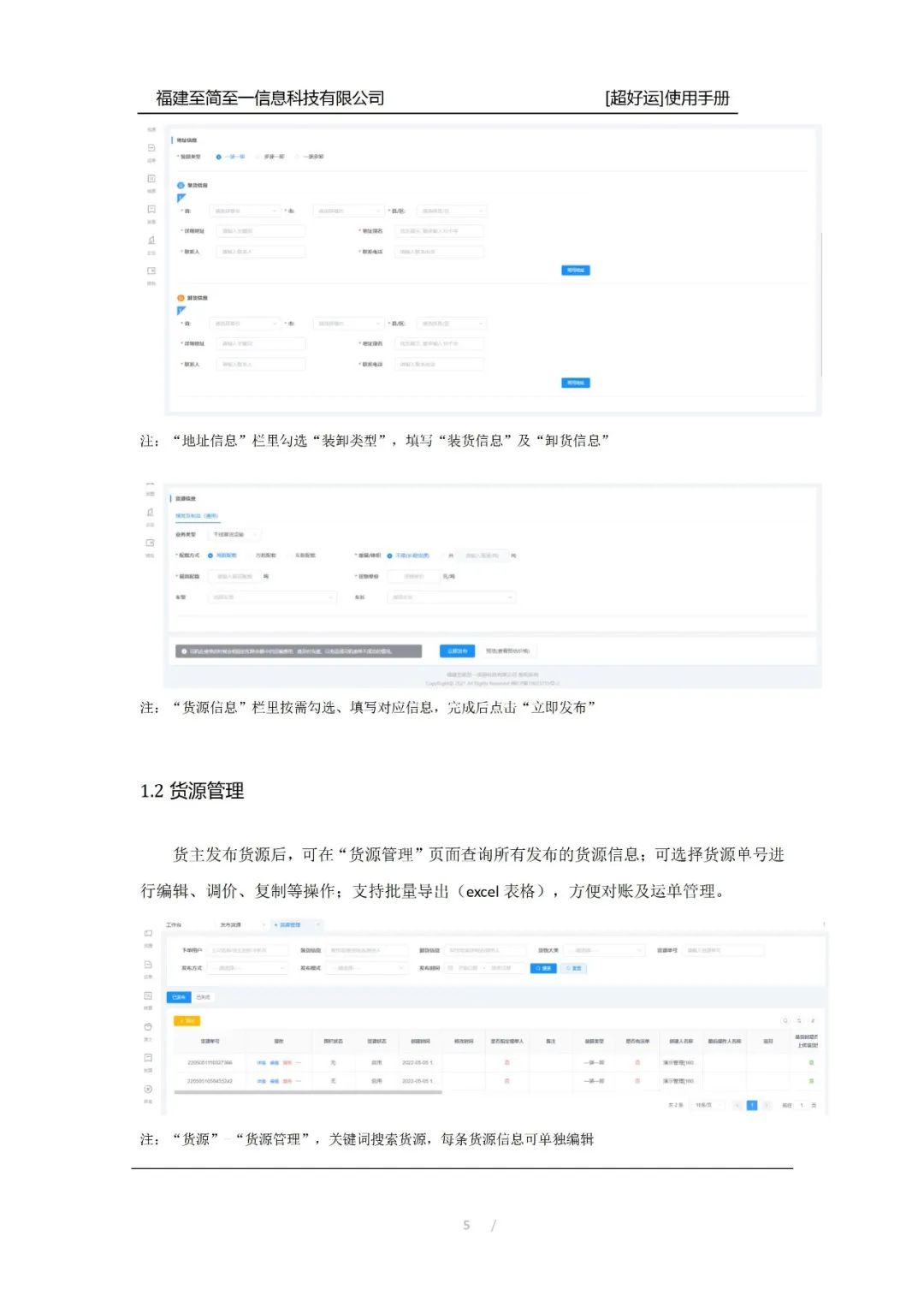Select the second 配载方式 radio option
This screenshot has width=924, height=1307.
pyautogui.click(x=262, y=555)
